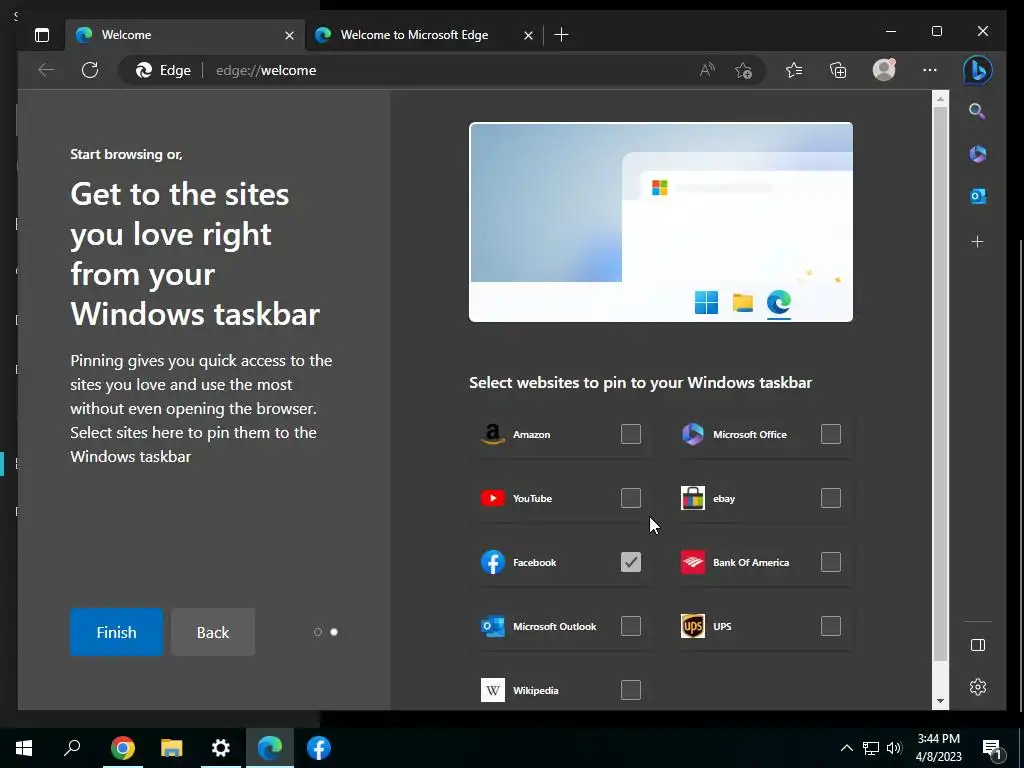Click the Back button
The image size is (1024, 768).
pyautogui.click(x=213, y=632)
